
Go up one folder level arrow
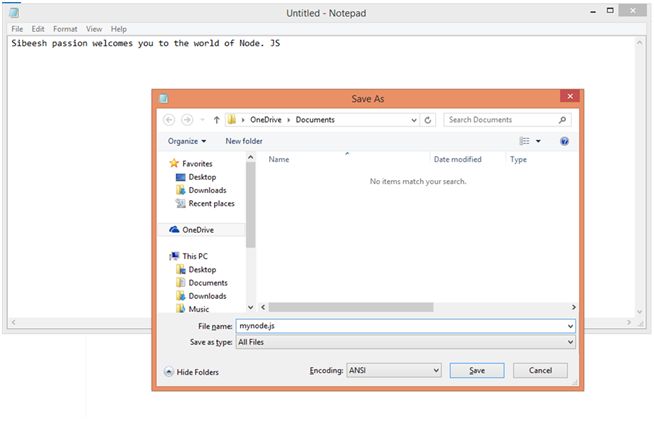216,120
